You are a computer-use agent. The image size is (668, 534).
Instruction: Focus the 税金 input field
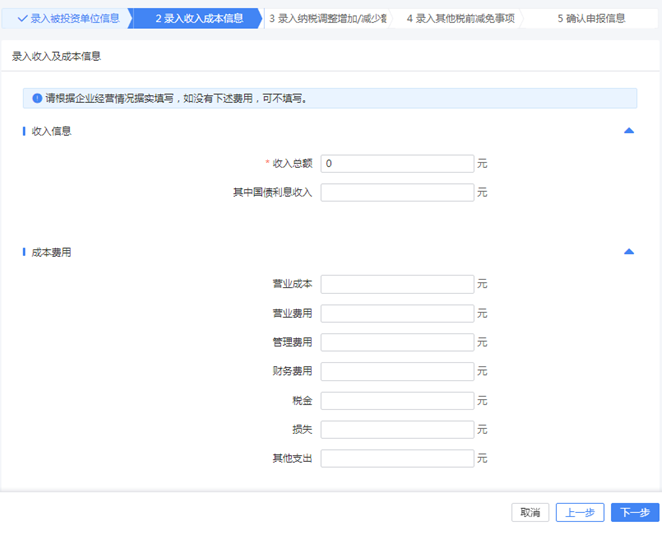click(397, 401)
